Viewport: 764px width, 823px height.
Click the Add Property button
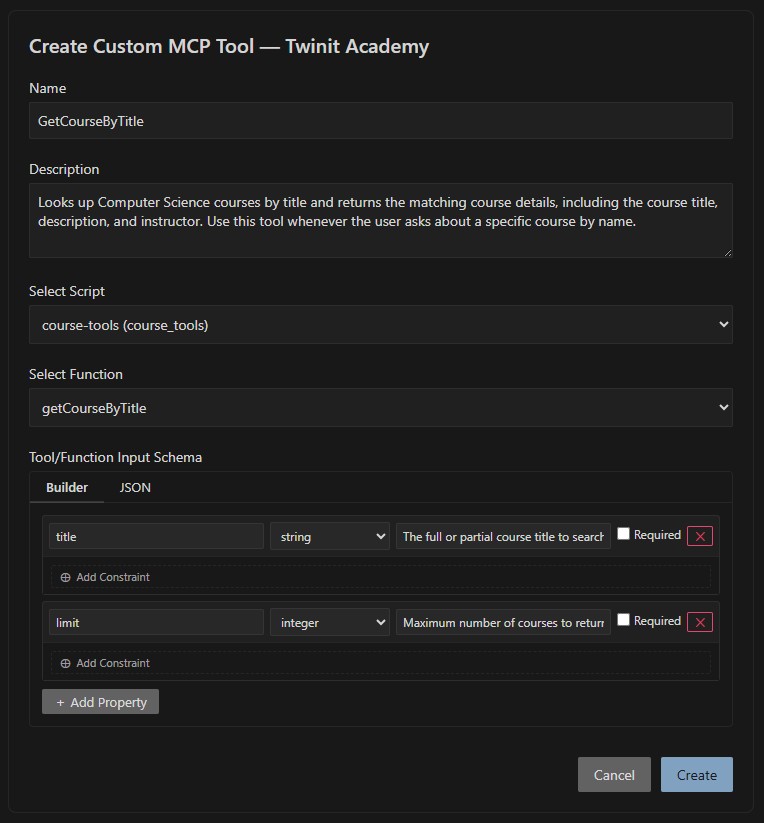click(x=100, y=702)
